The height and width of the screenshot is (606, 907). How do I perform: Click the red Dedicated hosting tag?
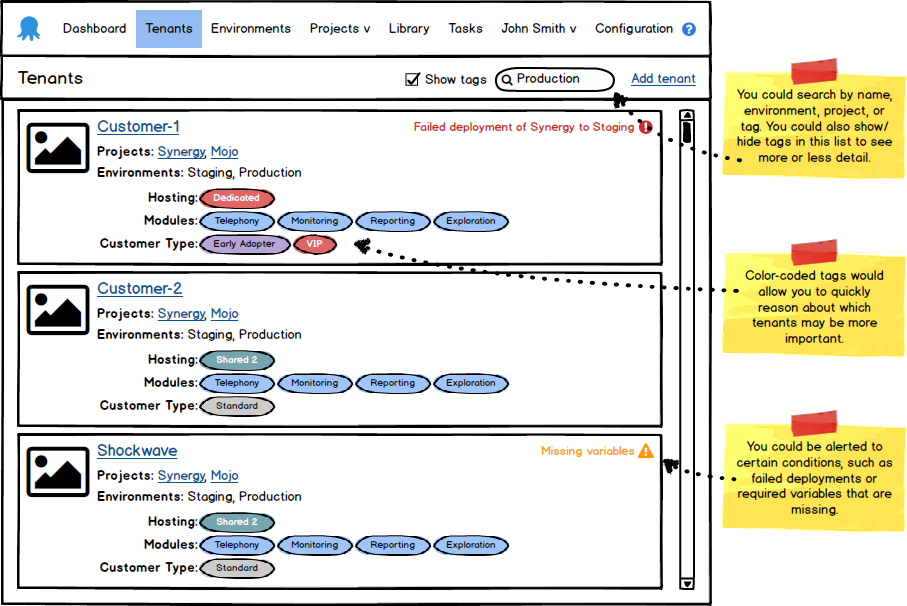click(x=237, y=198)
